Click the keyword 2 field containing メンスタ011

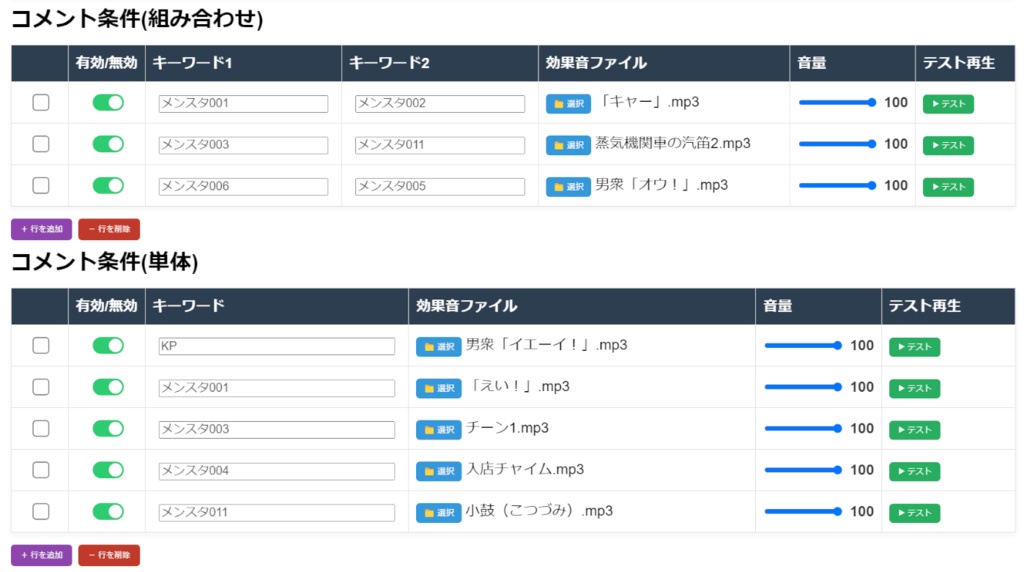(440, 145)
